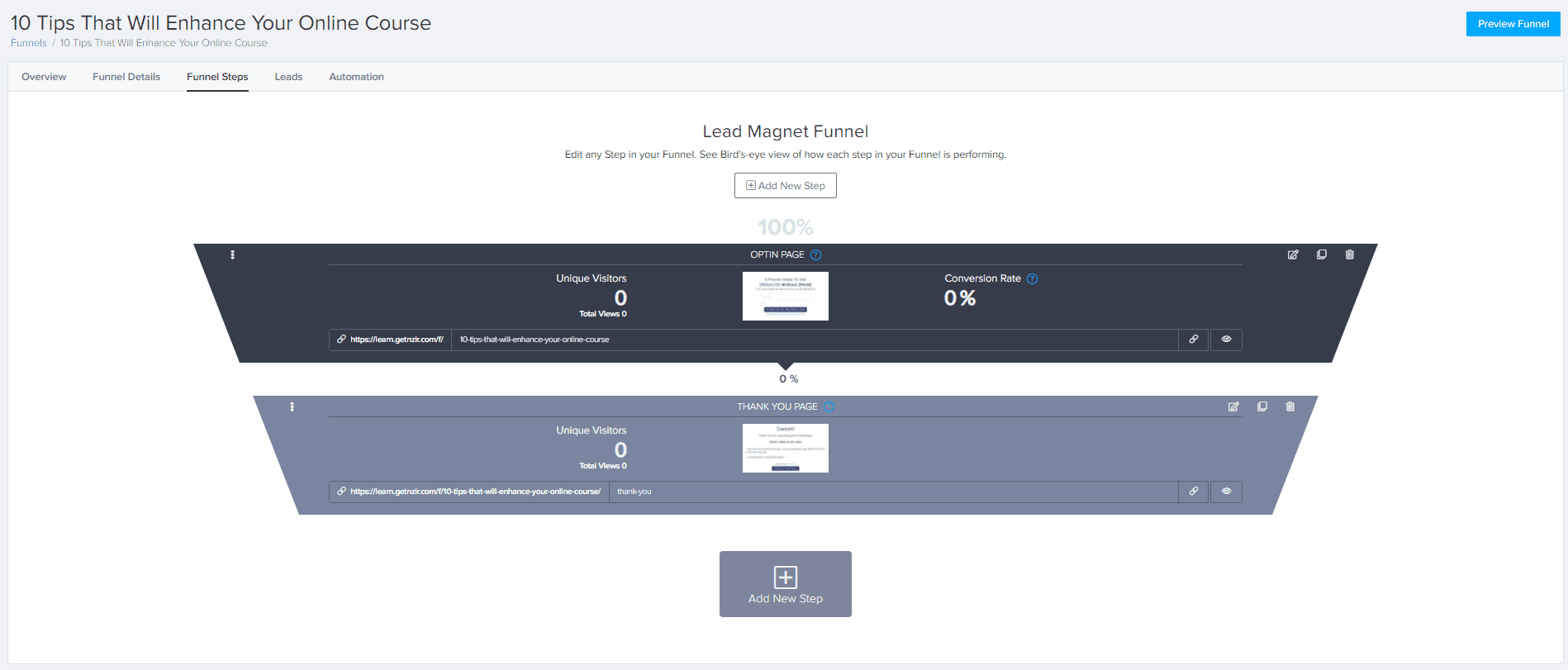Image resolution: width=1568 pixels, height=670 pixels.
Task: Go to the Leads tab
Action: pyautogui.click(x=288, y=77)
